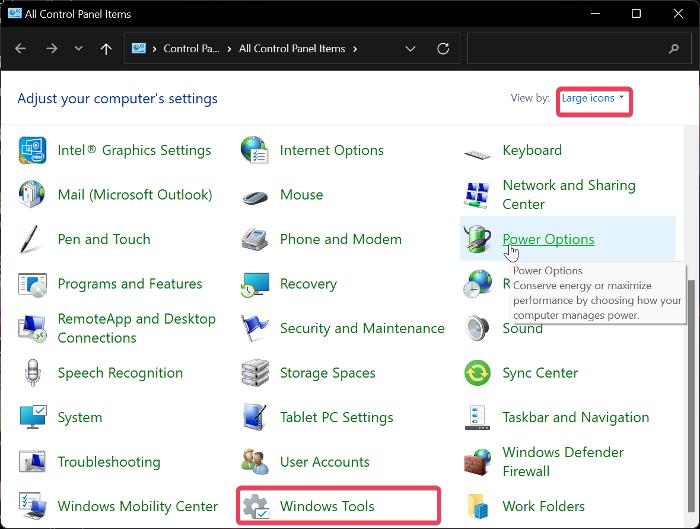Refresh the Control Panel view
Screen dimensions: 700x529
pos(443,49)
